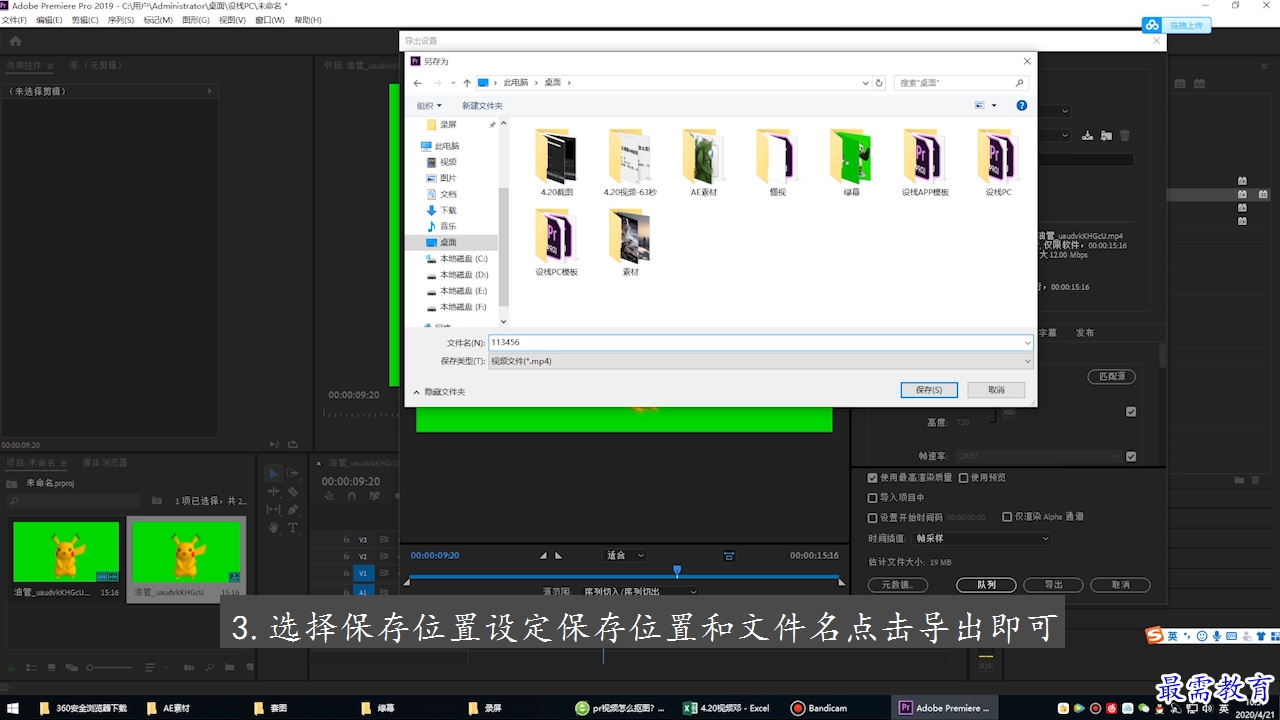Toggle A1 track targeting in timeline
The height and width of the screenshot is (720, 1280).
(363, 591)
